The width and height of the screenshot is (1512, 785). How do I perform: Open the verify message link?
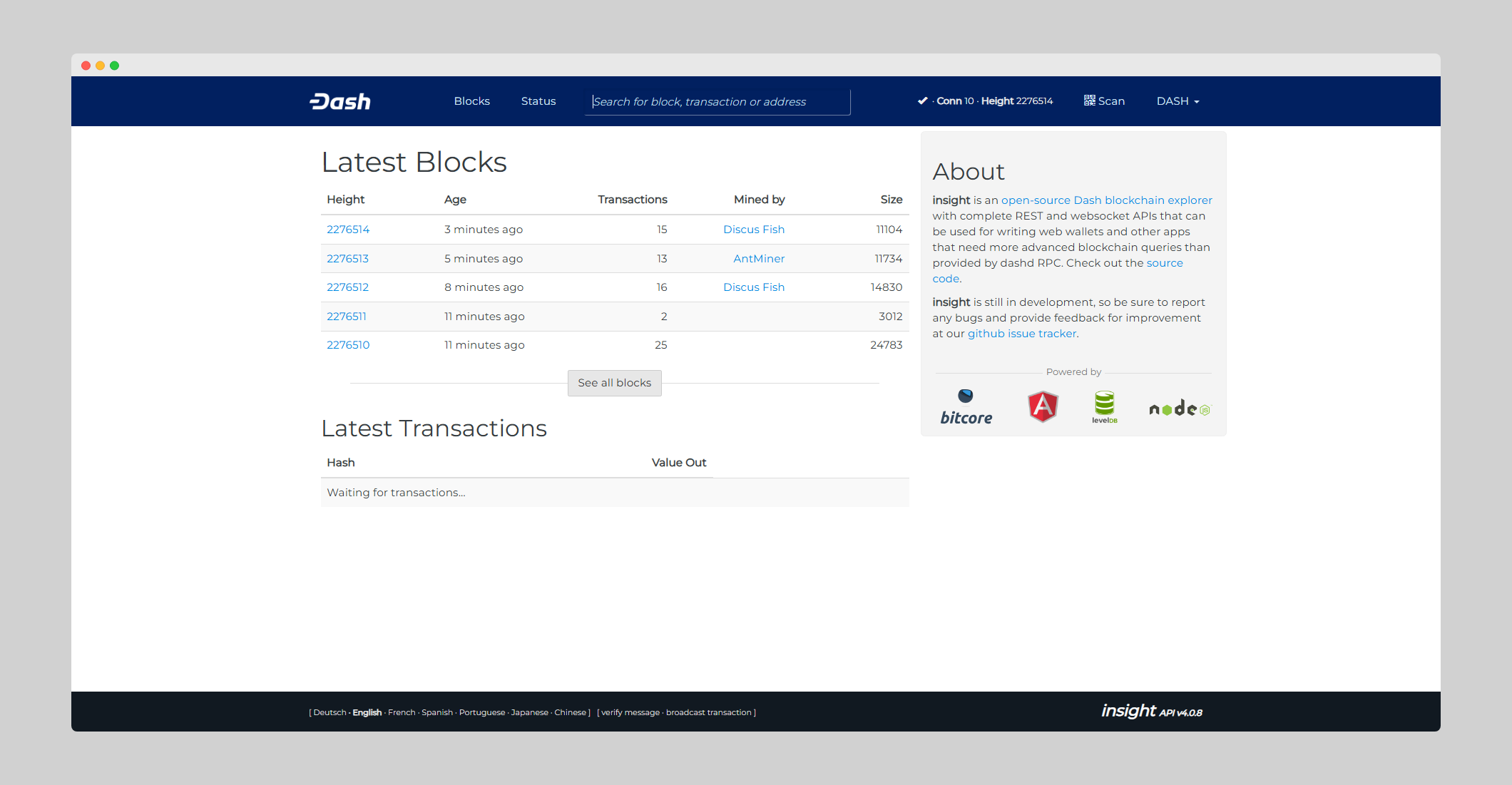(x=630, y=712)
